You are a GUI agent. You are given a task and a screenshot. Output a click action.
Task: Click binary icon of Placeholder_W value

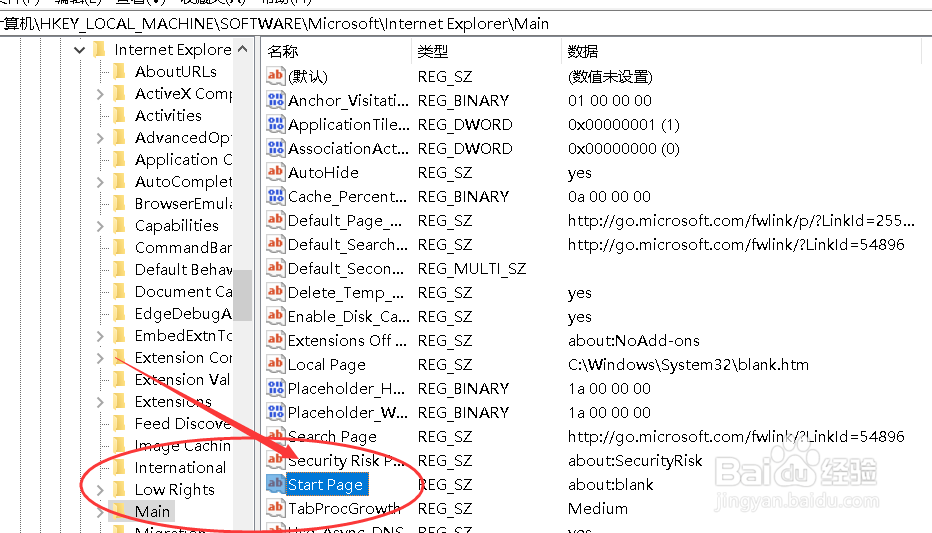tap(275, 412)
